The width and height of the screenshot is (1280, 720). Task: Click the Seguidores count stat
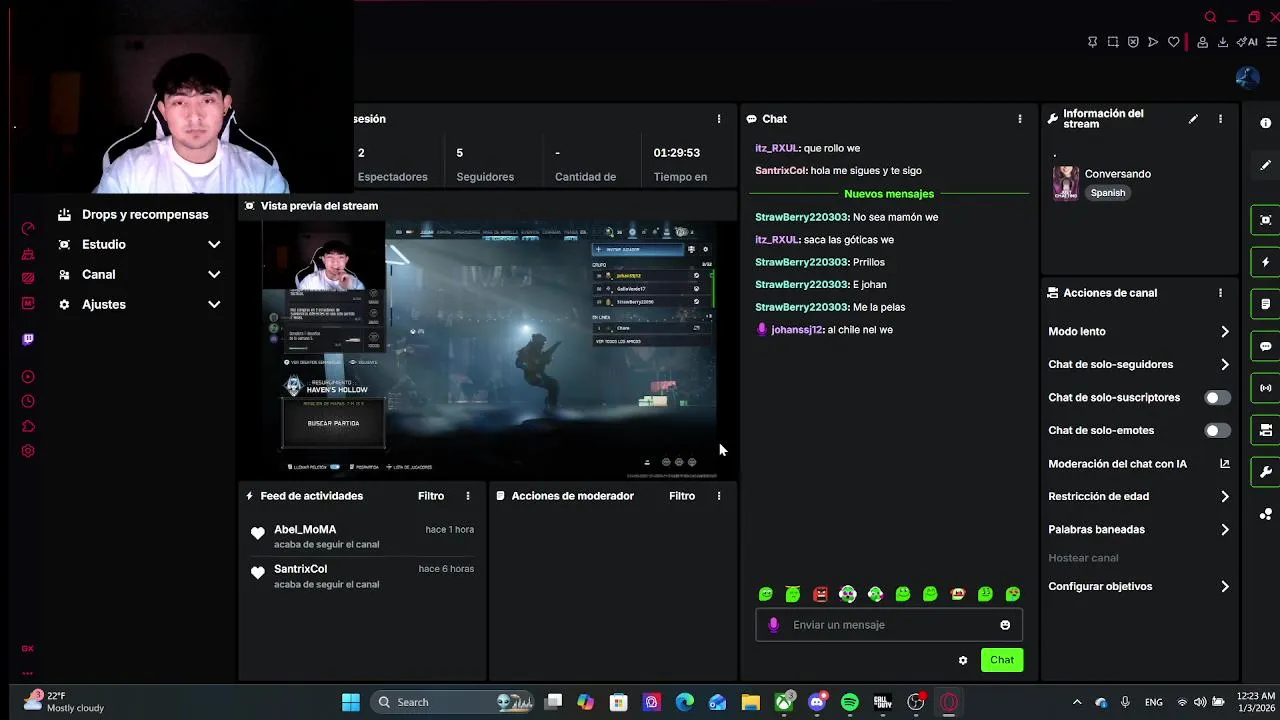(x=485, y=165)
